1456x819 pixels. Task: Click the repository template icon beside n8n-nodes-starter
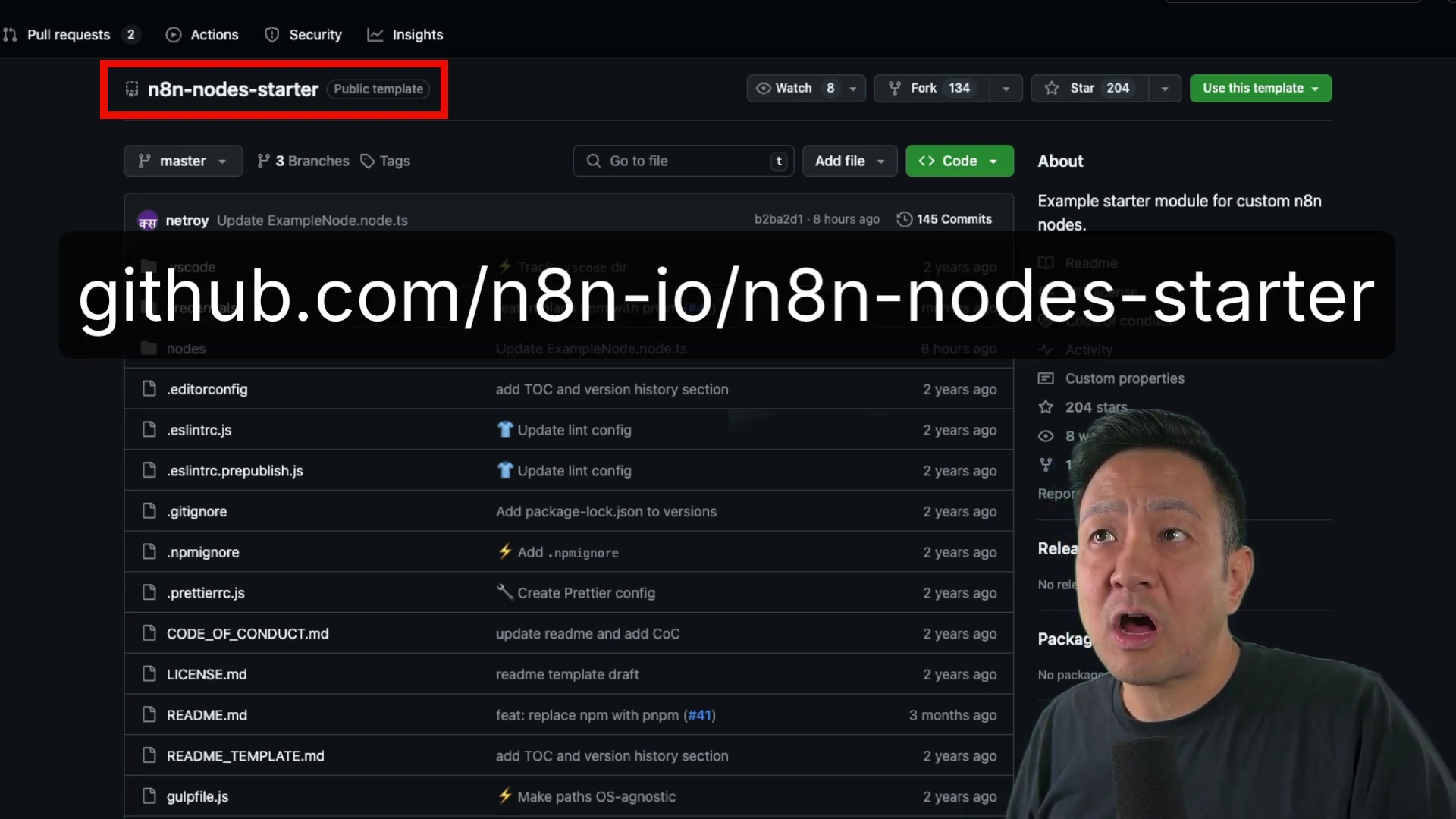(x=131, y=89)
